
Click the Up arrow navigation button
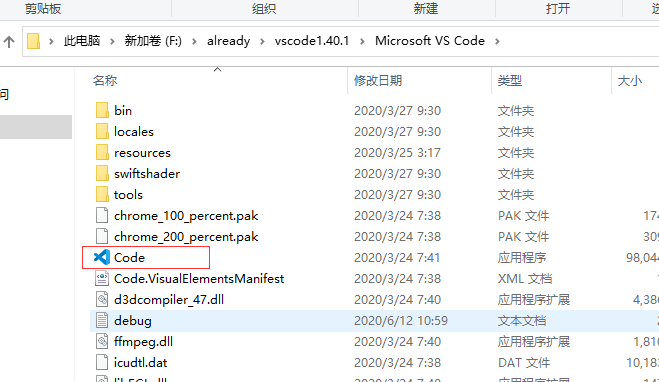click(9, 41)
